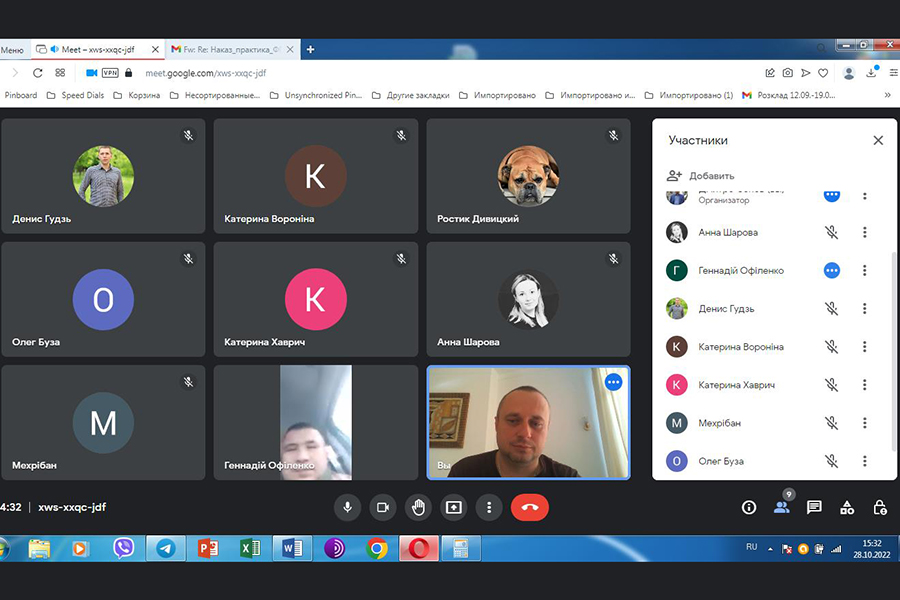The width and height of the screenshot is (900, 600).
Task: Open host controls lock icon
Action: tap(880, 507)
